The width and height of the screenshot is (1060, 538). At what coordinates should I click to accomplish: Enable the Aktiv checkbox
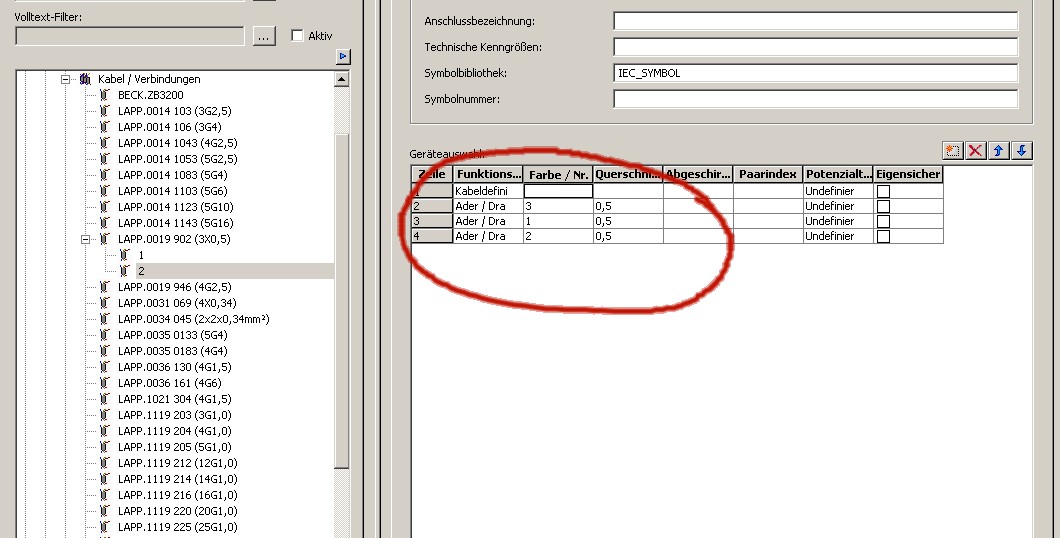[297, 35]
